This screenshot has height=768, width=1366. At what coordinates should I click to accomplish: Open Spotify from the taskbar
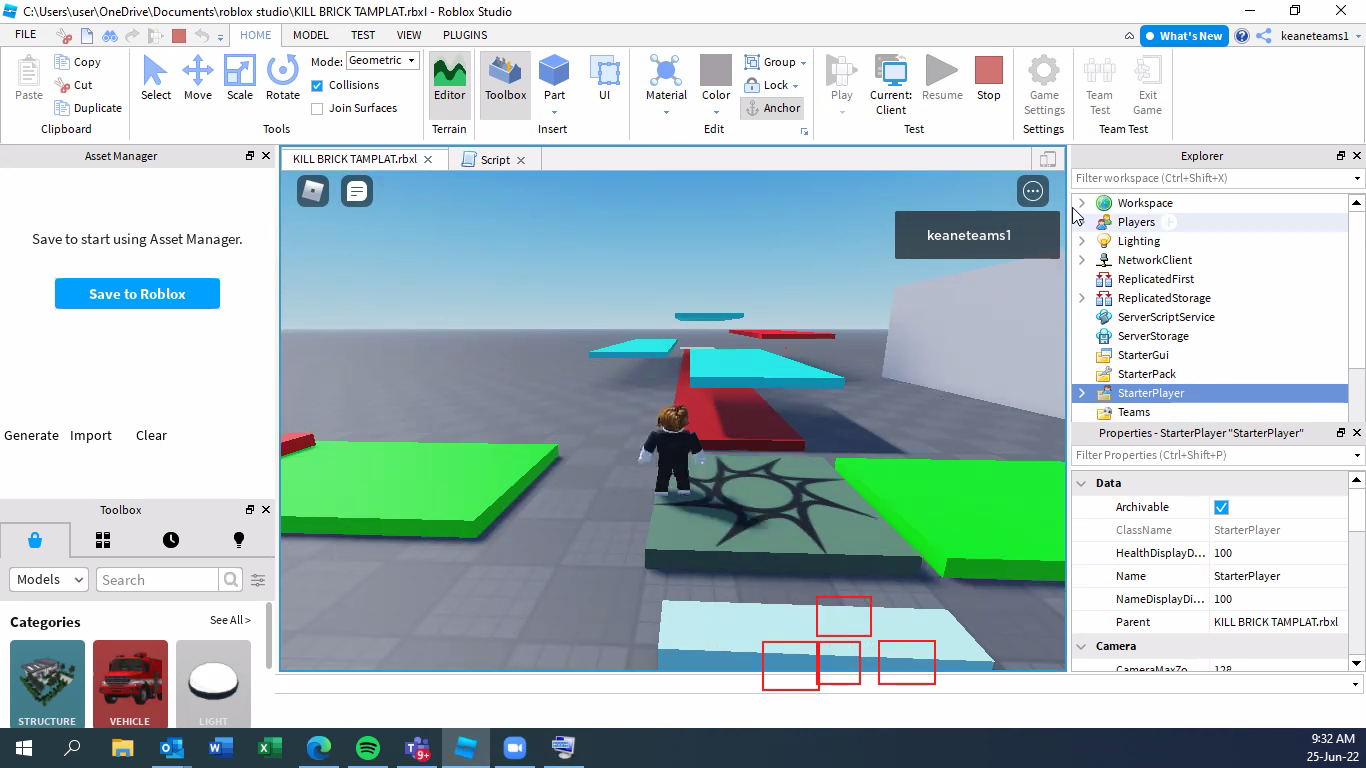coord(367,748)
